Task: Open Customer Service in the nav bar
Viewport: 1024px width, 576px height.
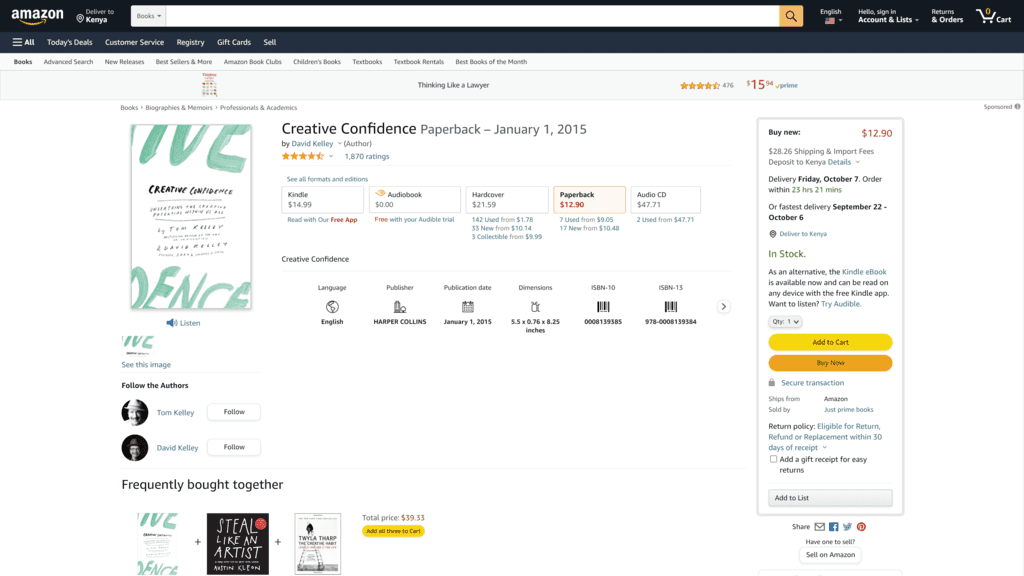Action: click(135, 42)
